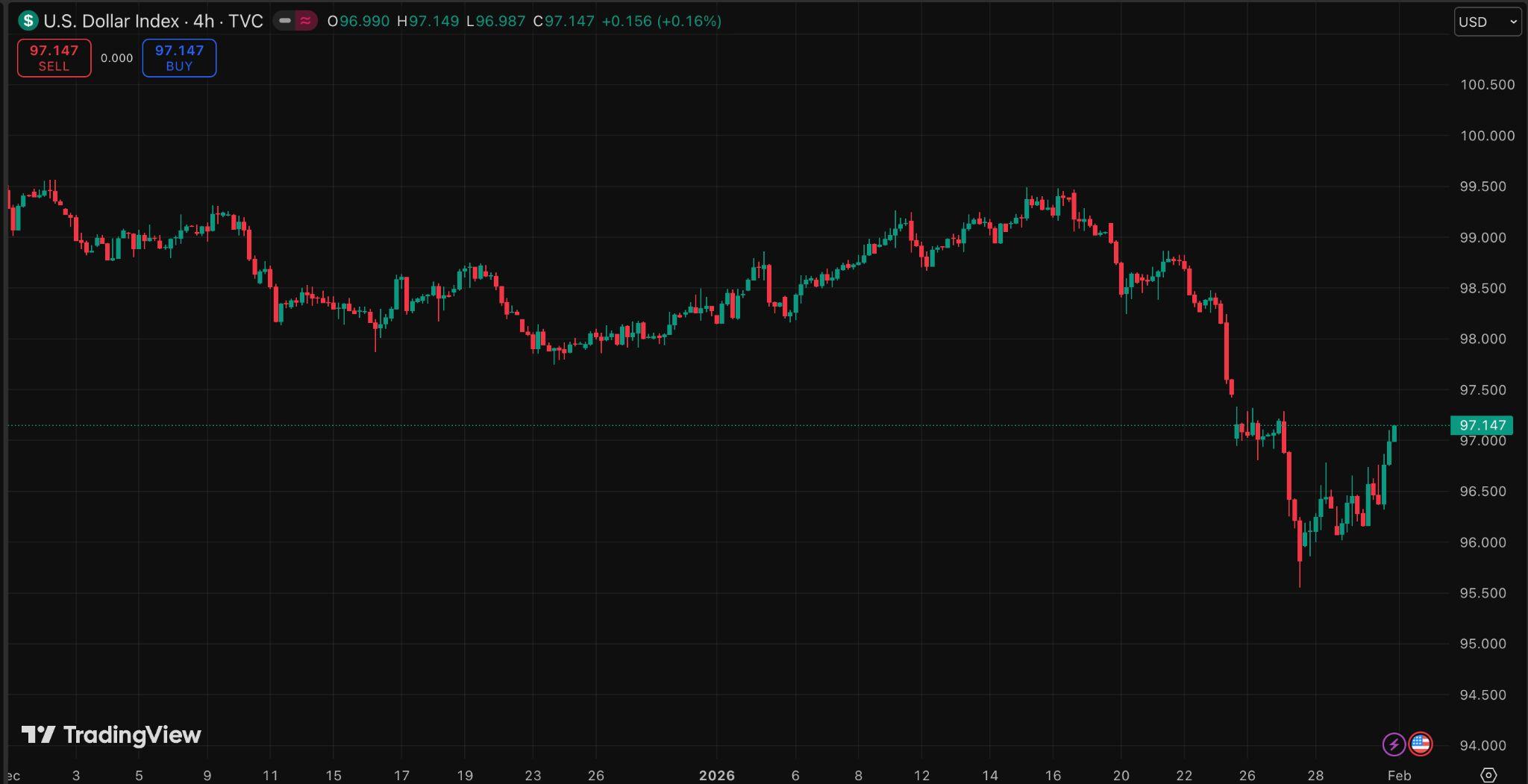Screen dimensions: 1528x784
Task: Click the low value L96.987
Action: click(495, 21)
